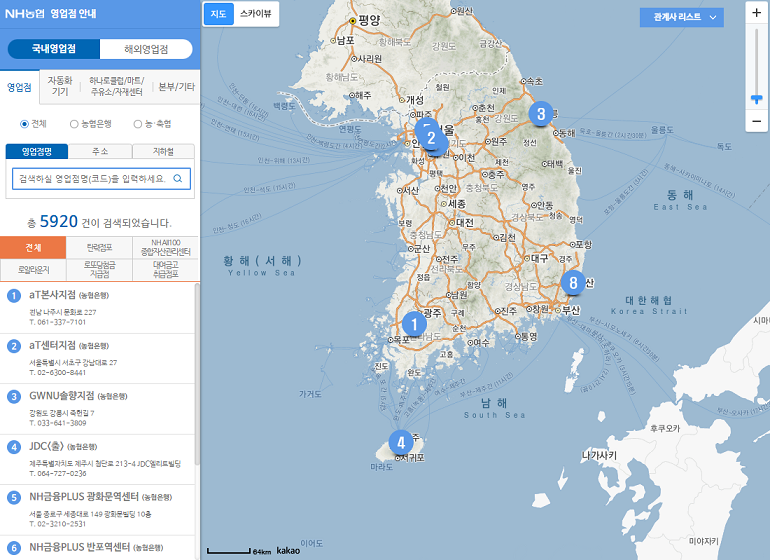770x560 pixels.
Task: Click the phone number T. 064-727-0236
Action: pos(57,474)
